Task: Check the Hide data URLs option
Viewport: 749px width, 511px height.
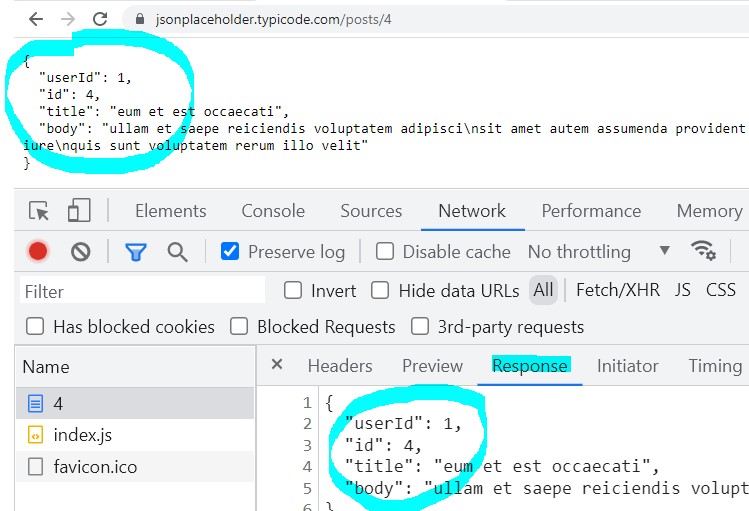Action: pos(380,291)
